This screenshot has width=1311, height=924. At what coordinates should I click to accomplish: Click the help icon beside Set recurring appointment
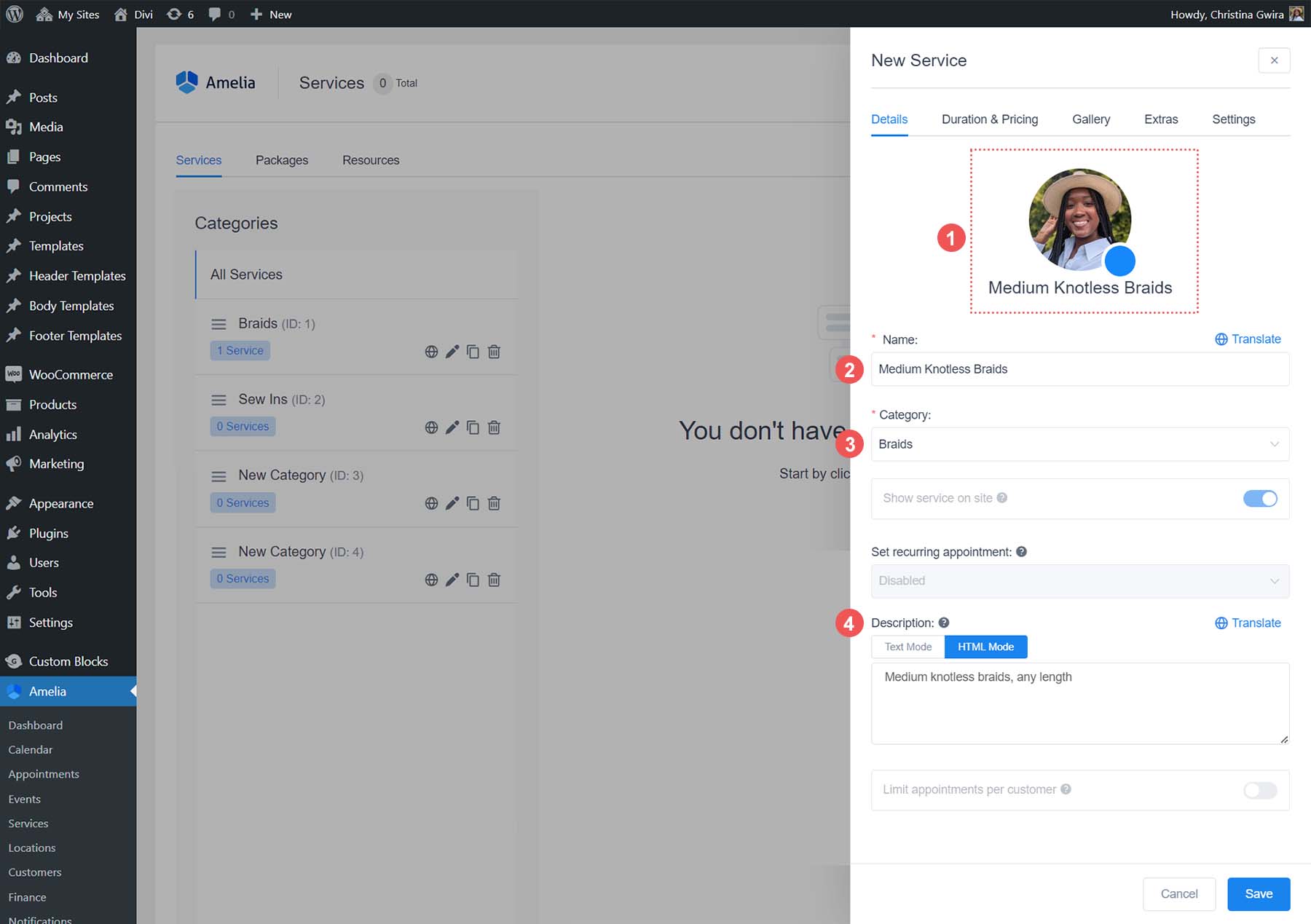click(x=1021, y=552)
